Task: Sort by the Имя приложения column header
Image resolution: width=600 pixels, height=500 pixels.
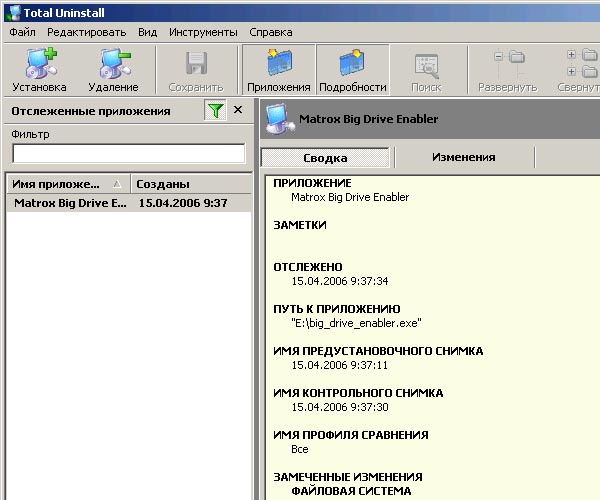Action: pyautogui.click(x=69, y=184)
